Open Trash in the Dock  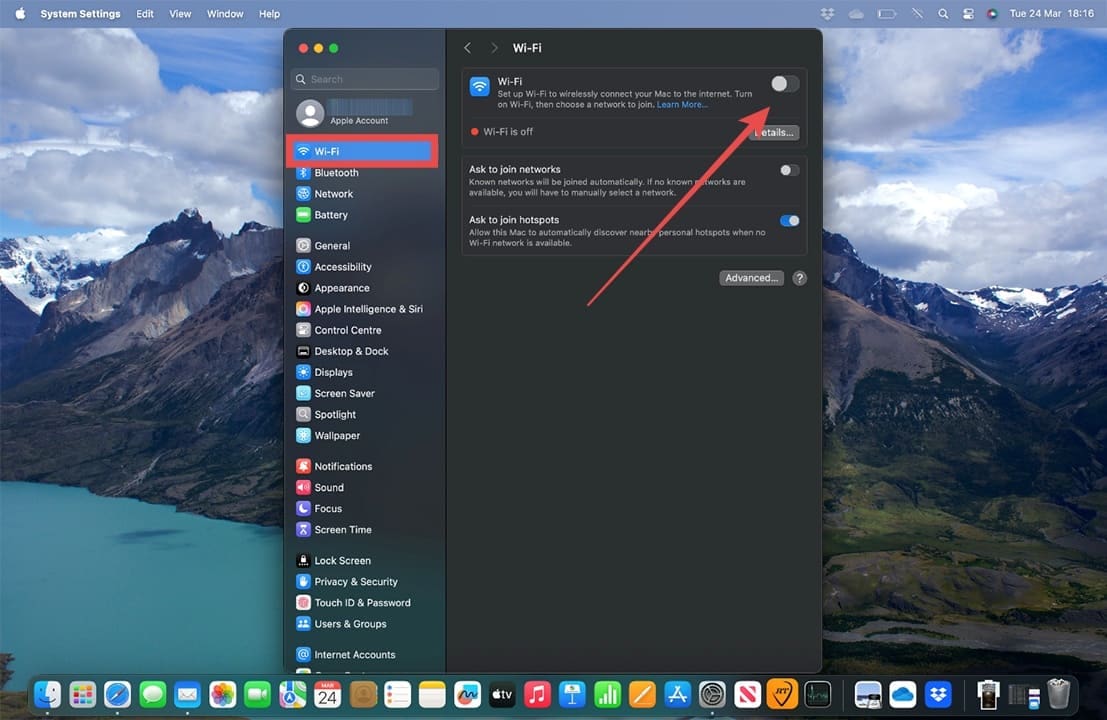pos(1058,695)
